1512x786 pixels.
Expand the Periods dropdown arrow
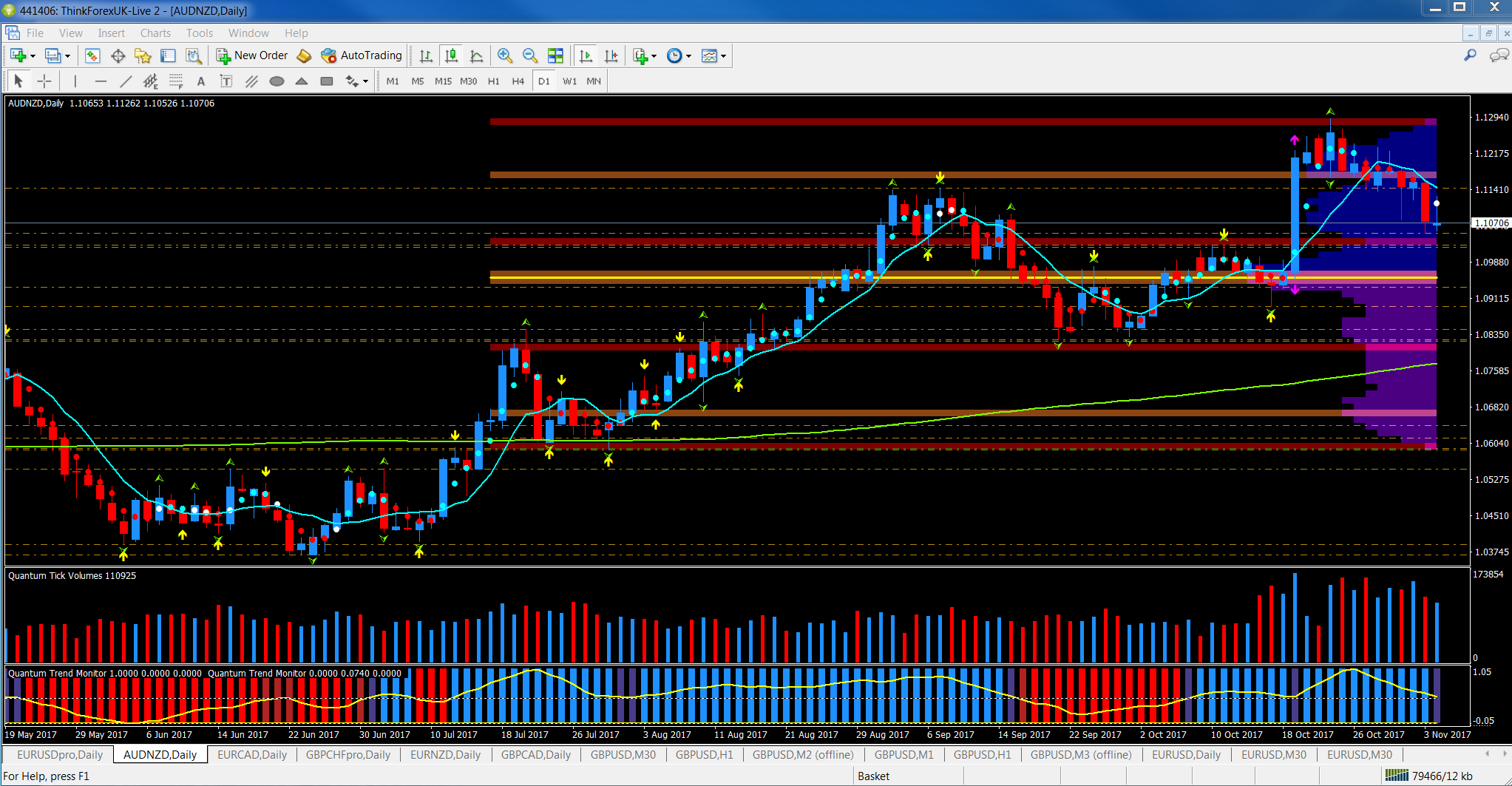[688, 56]
